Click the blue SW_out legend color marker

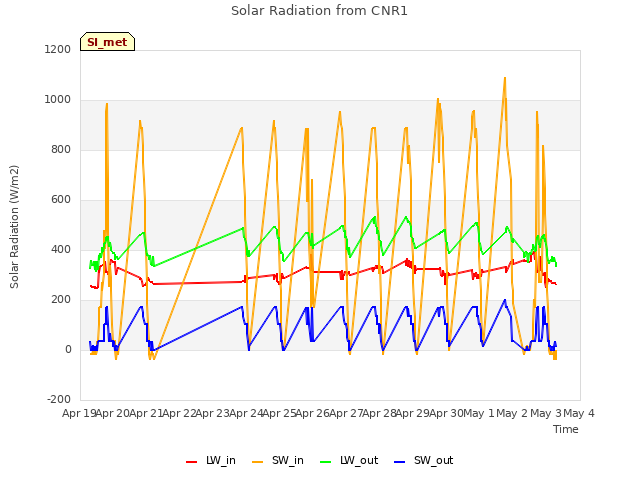[400, 462]
